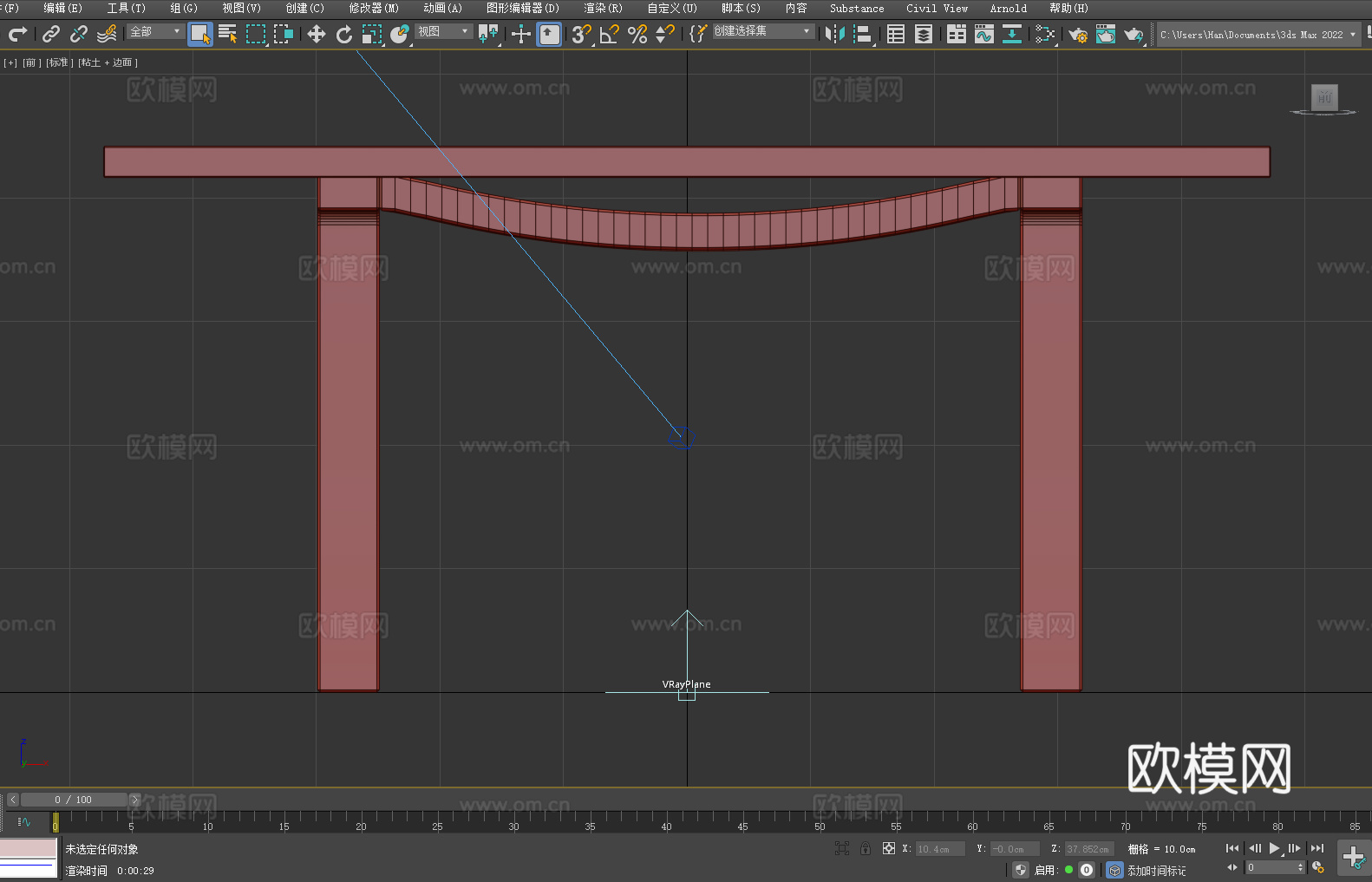Click Render Production teapot icon
This screenshot has height=882, width=1372.
tap(1134, 34)
